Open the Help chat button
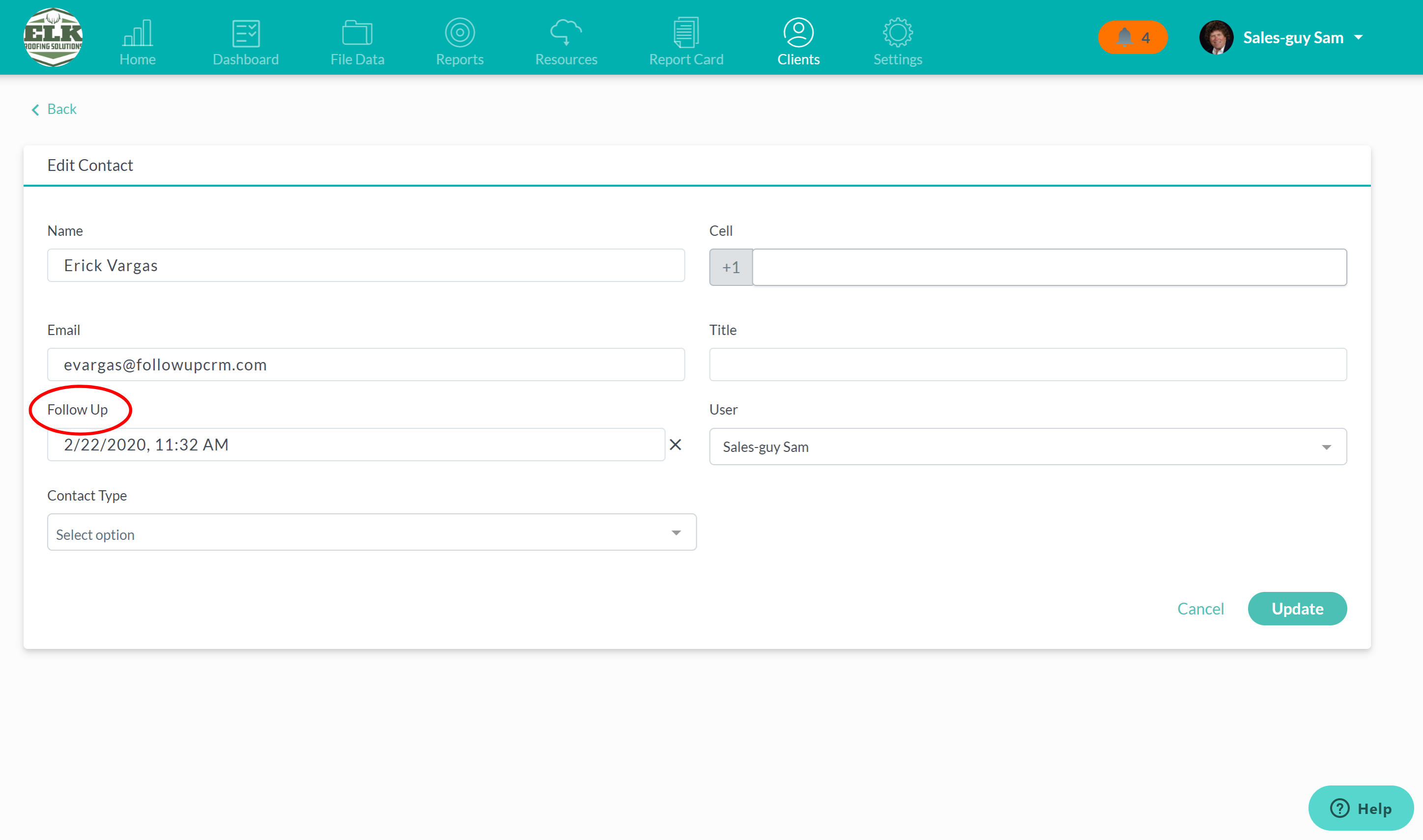Viewport: 1423px width, 840px height. tap(1360, 808)
